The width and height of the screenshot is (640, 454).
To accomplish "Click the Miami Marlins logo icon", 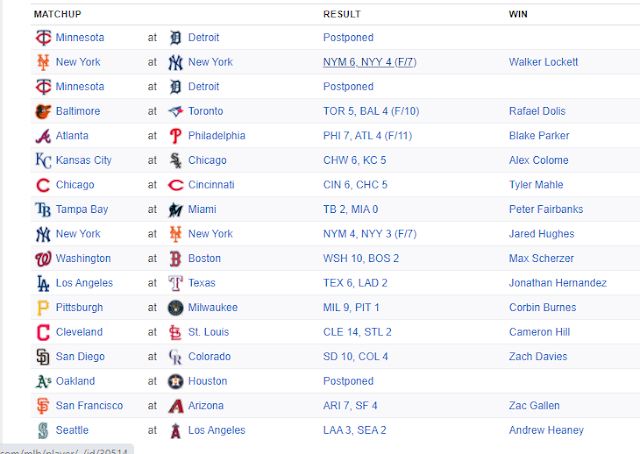I will pyautogui.click(x=176, y=209).
